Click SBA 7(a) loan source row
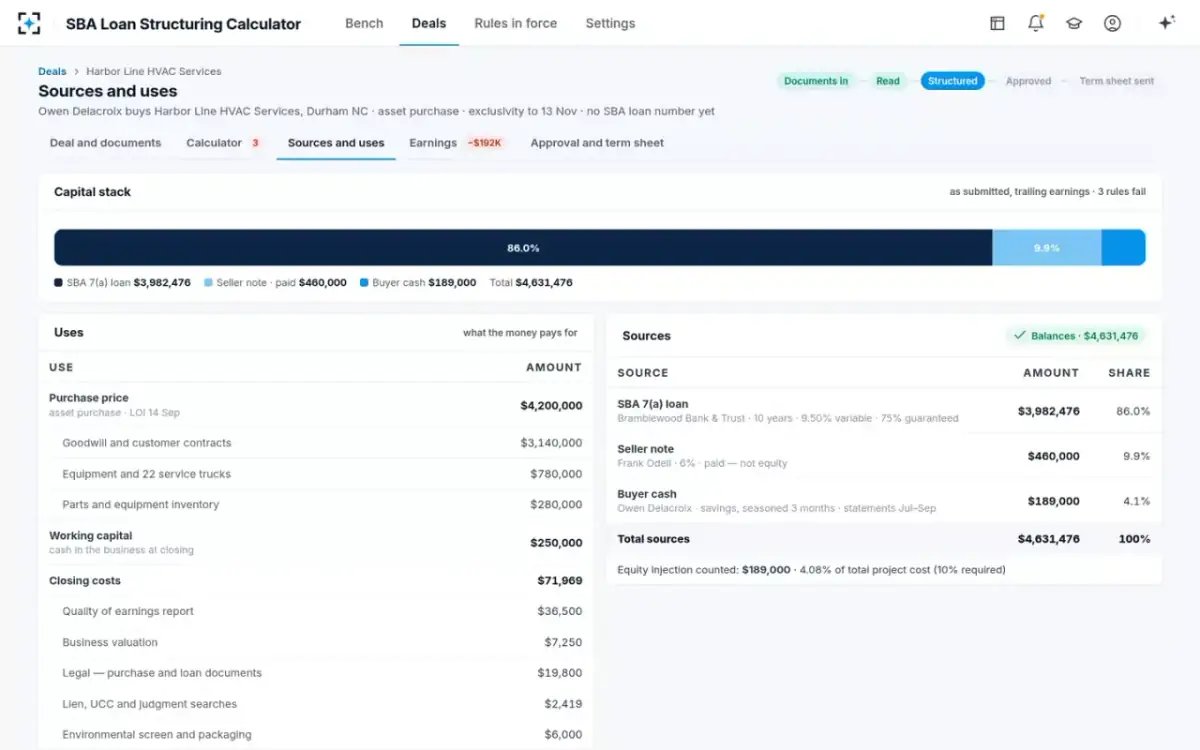1200x750 pixels. [x=884, y=411]
